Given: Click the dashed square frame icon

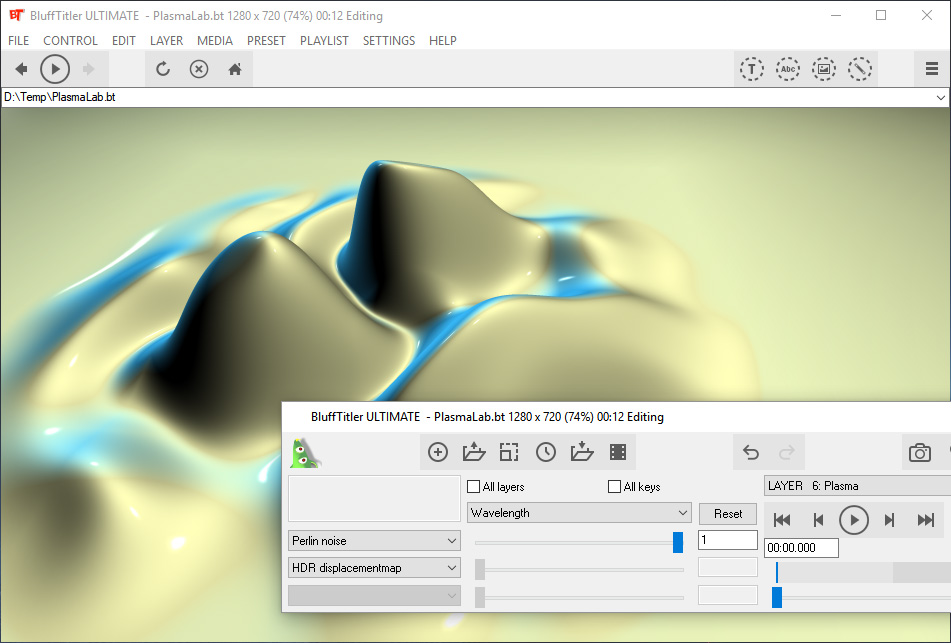Looking at the screenshot, I should [509, 452].
